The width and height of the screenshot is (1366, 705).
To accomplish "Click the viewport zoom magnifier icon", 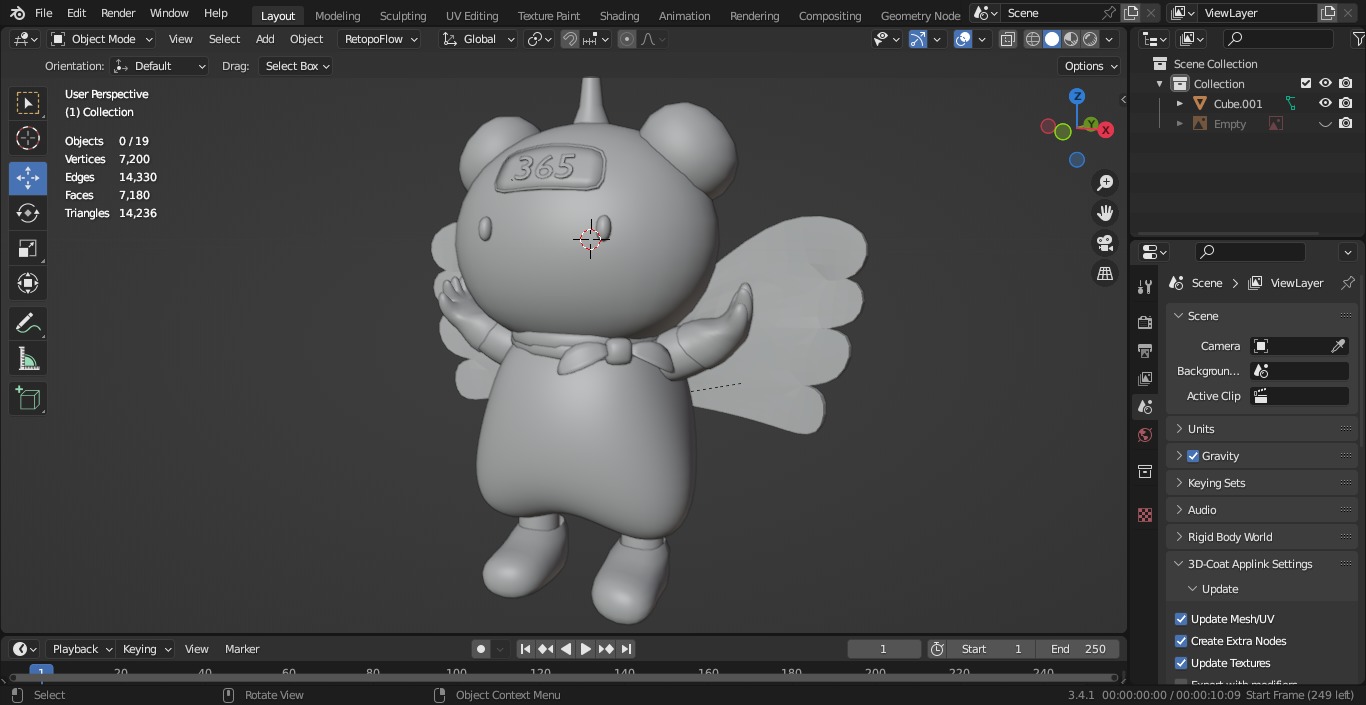I will 1105,183.
